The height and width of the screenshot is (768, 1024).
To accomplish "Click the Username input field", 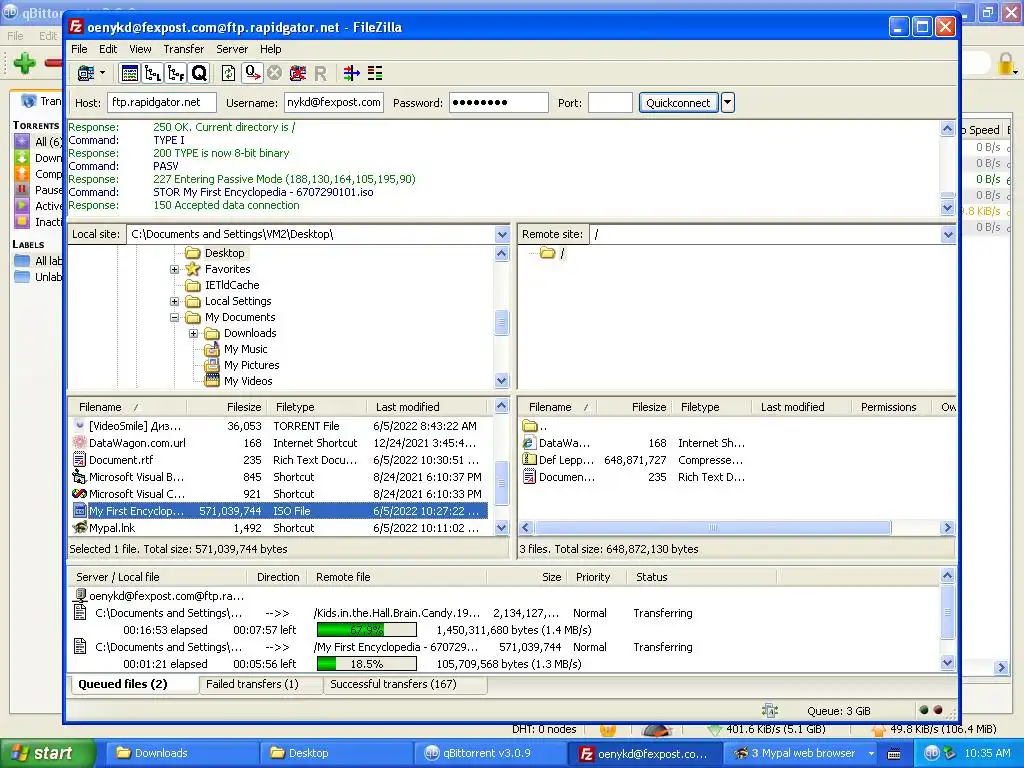I will 334,103.
